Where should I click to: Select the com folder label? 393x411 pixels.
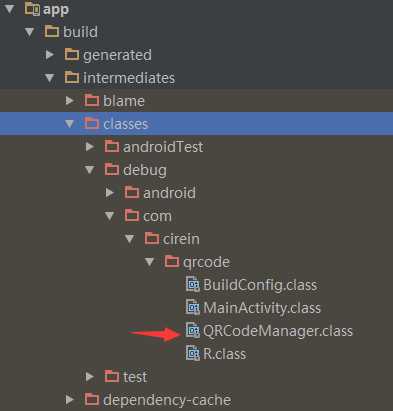[157, 216]
